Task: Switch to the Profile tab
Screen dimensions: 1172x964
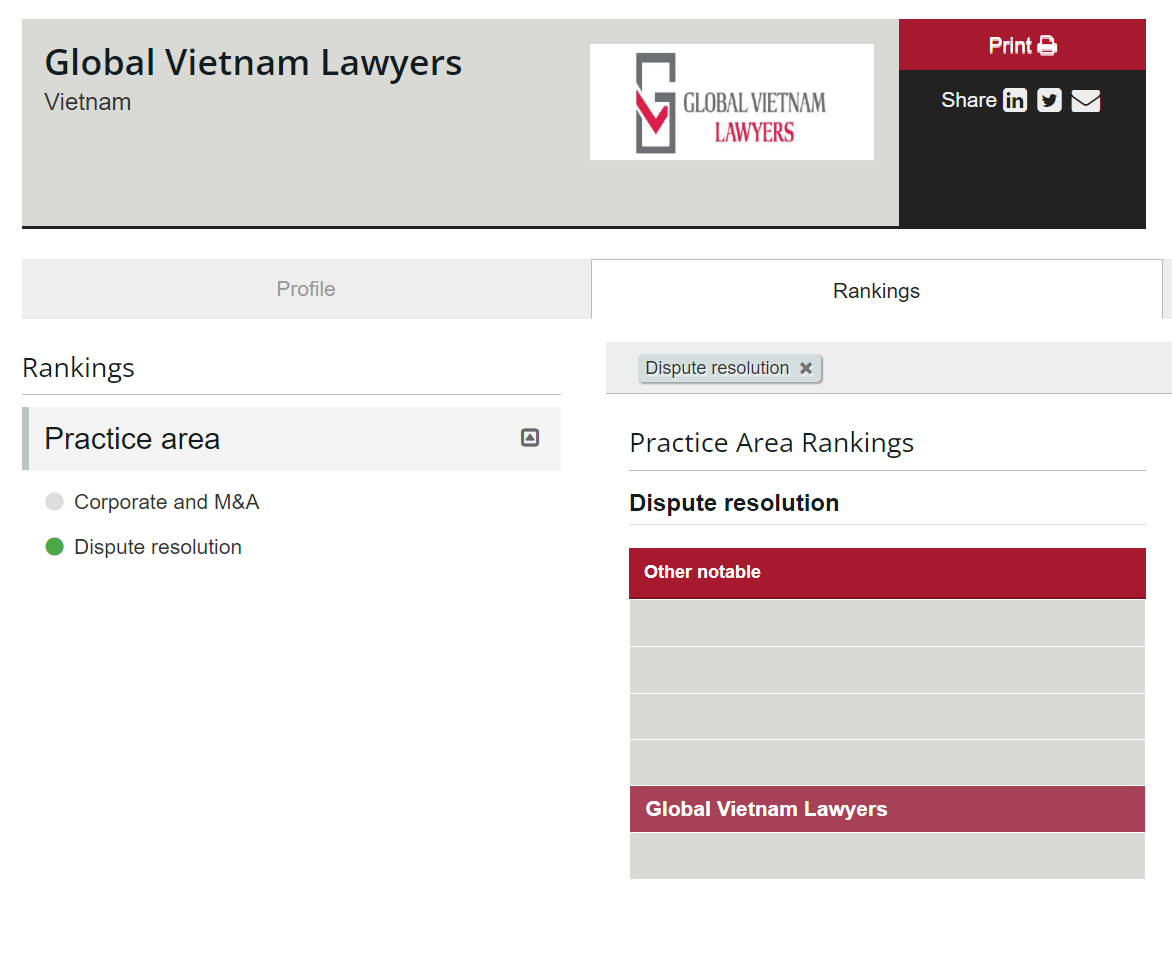Action: coord(306,289)
